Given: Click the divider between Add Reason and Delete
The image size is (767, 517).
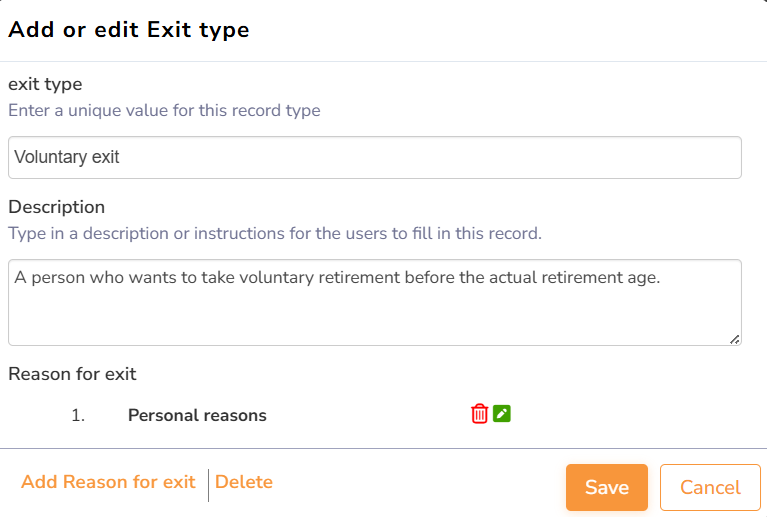Looking at the screenshot, I should click(208, 485).
